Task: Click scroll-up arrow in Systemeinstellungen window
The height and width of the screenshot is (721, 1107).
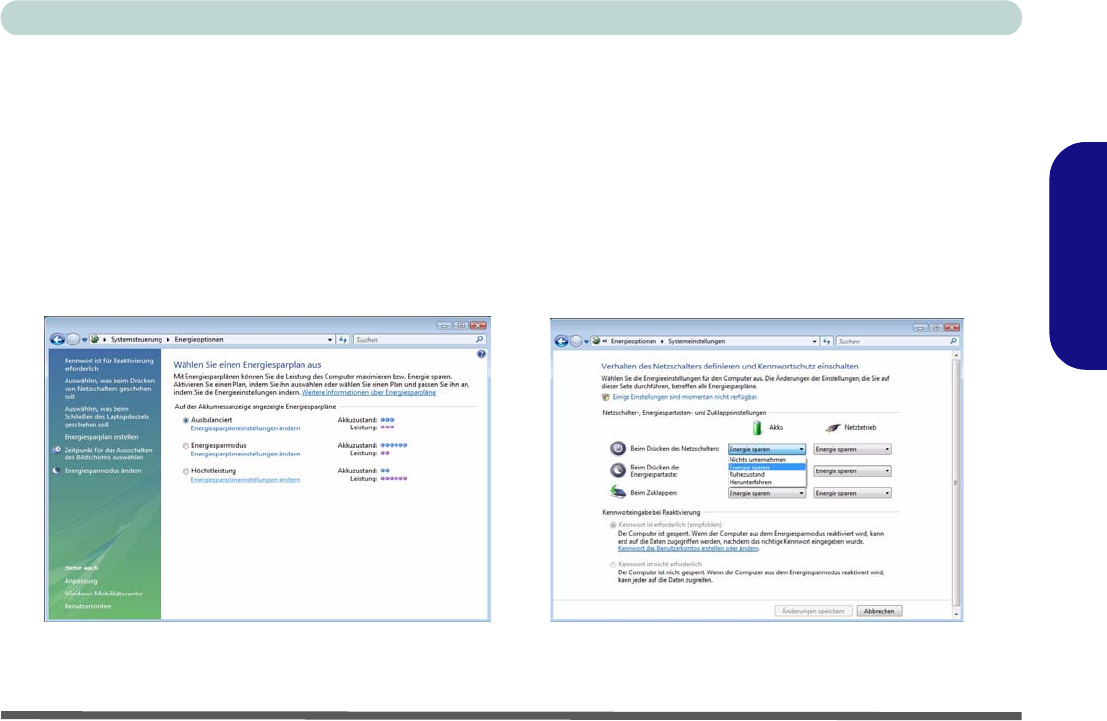Action: 957,355
